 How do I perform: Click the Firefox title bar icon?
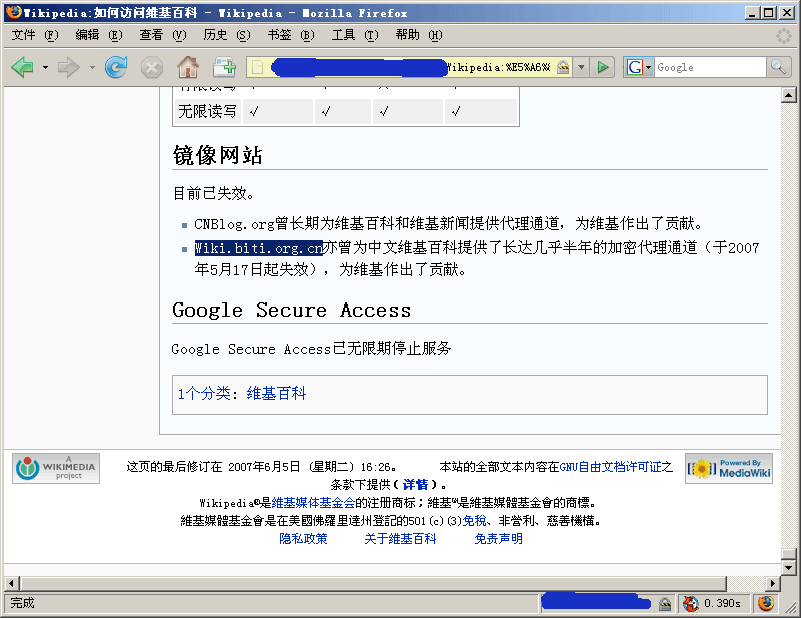click(14, 12)
